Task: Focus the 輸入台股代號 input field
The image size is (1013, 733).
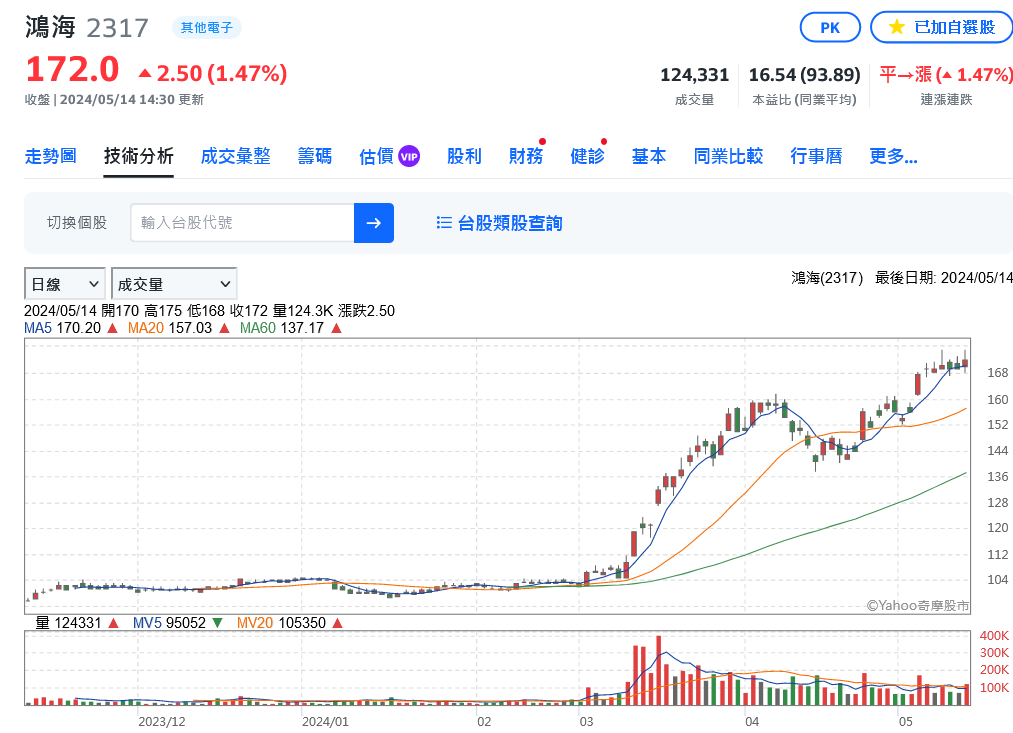Action: click(x=242, y=223)
